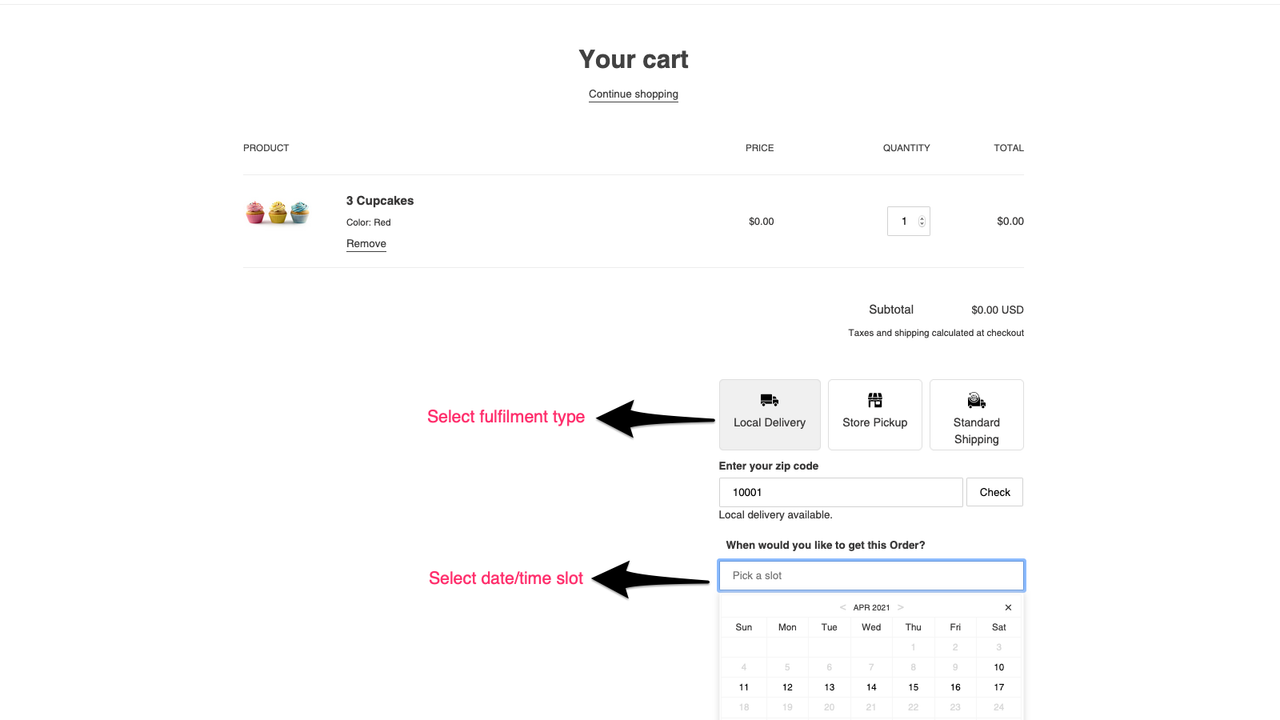
Task: Select April 10 in the calendar
Action: (x=999, y=667)
